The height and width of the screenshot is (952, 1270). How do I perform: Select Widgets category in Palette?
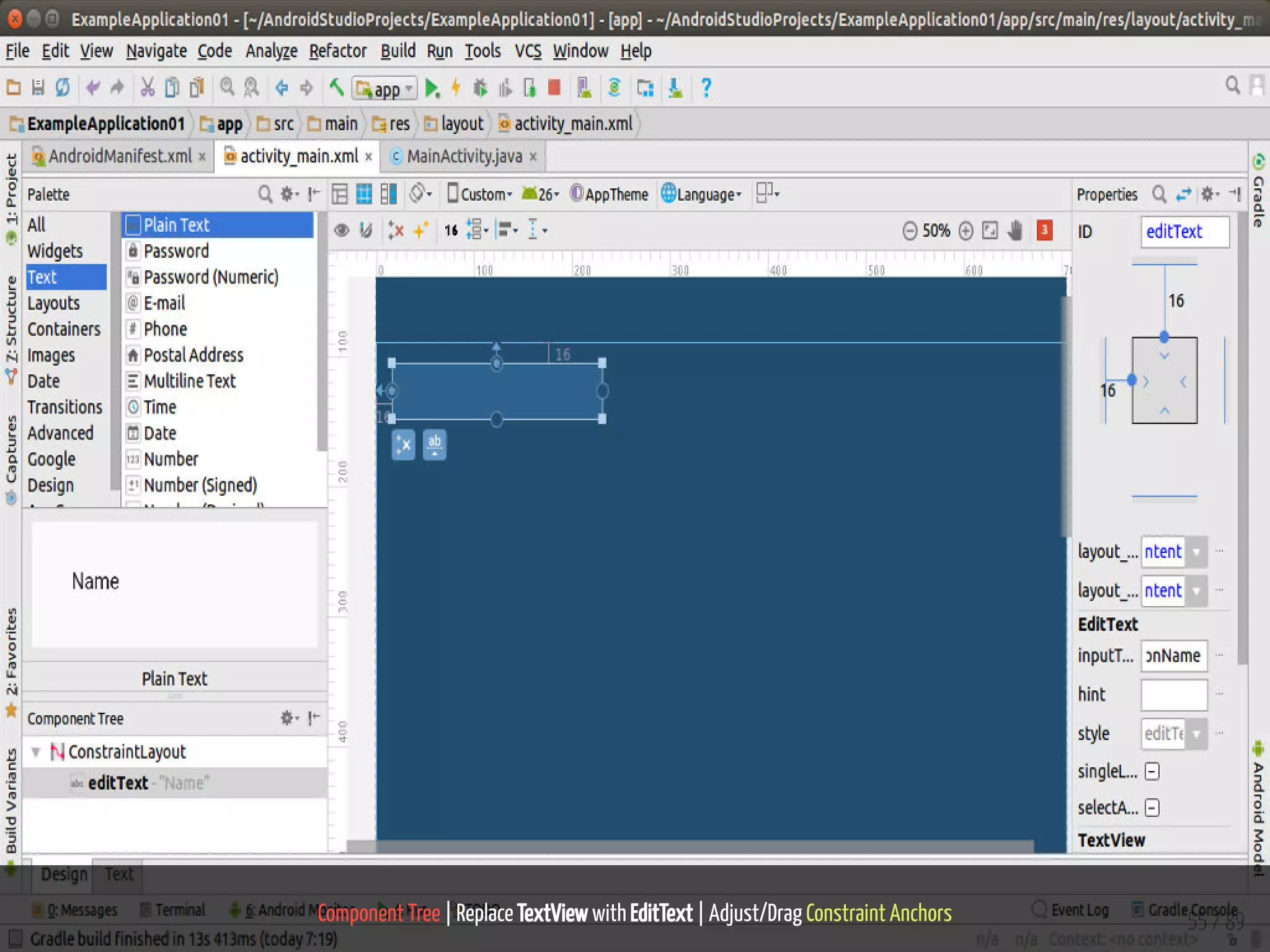pyautogui.click(x=55, y=251)
